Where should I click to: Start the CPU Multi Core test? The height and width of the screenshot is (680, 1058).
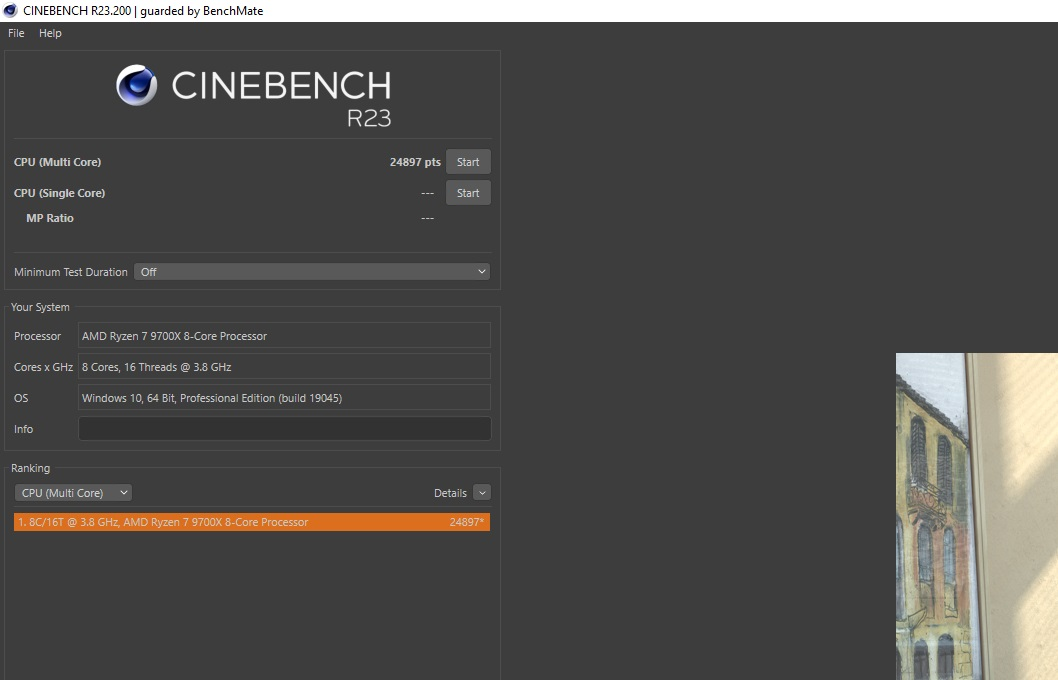(468, 162)
